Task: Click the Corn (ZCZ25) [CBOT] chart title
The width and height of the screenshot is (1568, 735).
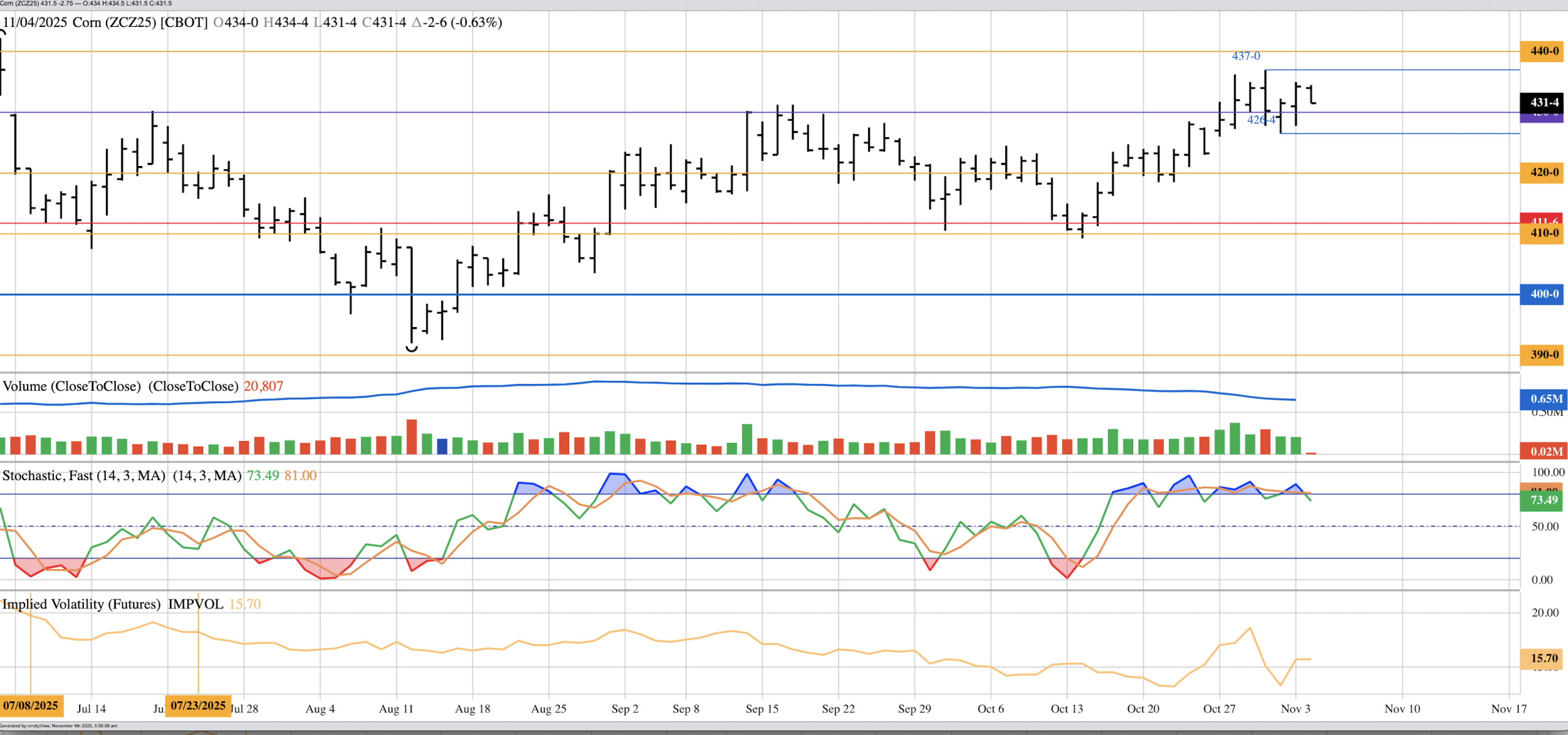Action: (x=140, y=23)
